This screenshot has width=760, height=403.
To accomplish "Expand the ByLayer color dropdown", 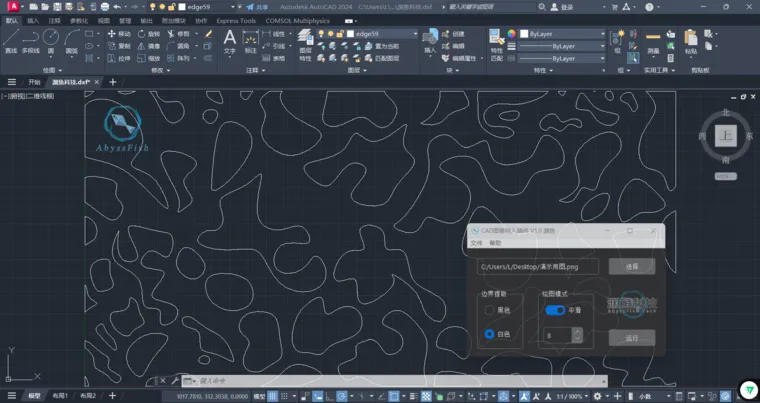I will [x=563, y=34].
